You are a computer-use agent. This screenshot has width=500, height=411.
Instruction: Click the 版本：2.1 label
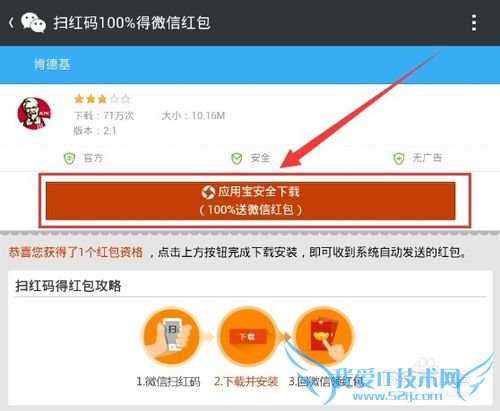95,131
